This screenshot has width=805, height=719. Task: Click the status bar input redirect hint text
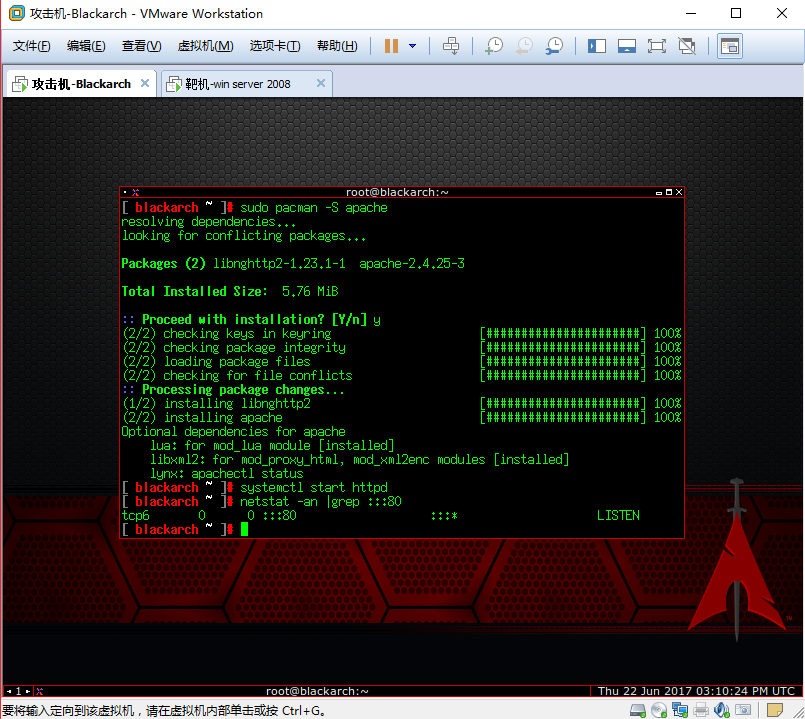tap(164, 711)
